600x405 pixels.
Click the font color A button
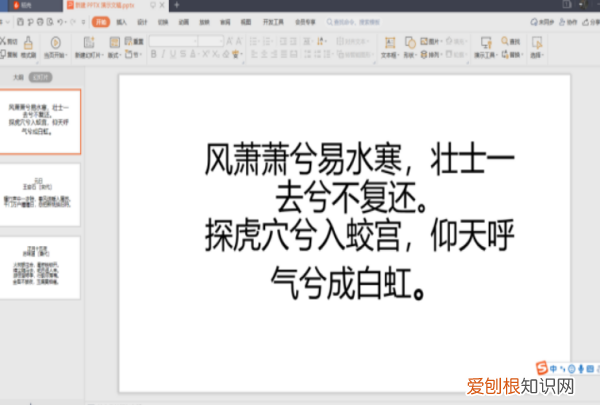tap(193, 54)
